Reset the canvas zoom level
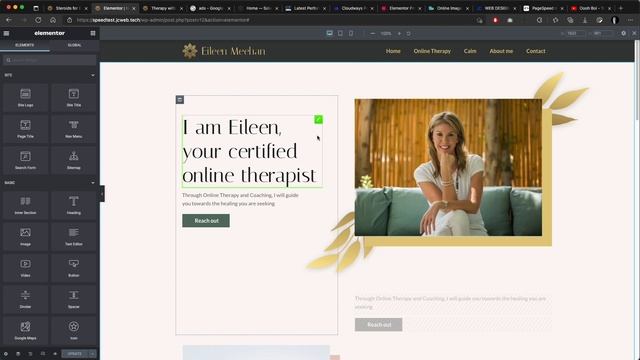Screen dimensions: 640x360 [x=409, y=33]
